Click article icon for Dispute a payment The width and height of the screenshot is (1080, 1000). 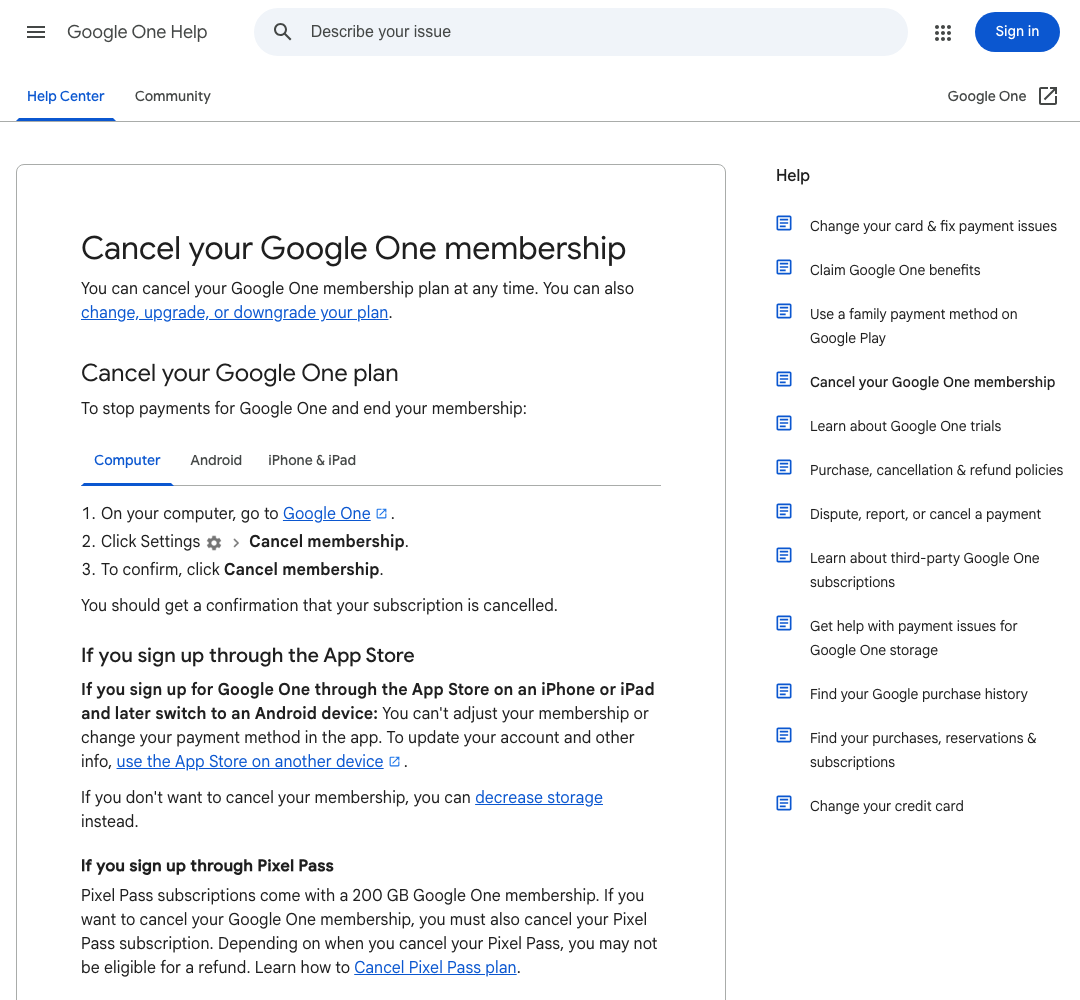784,511
